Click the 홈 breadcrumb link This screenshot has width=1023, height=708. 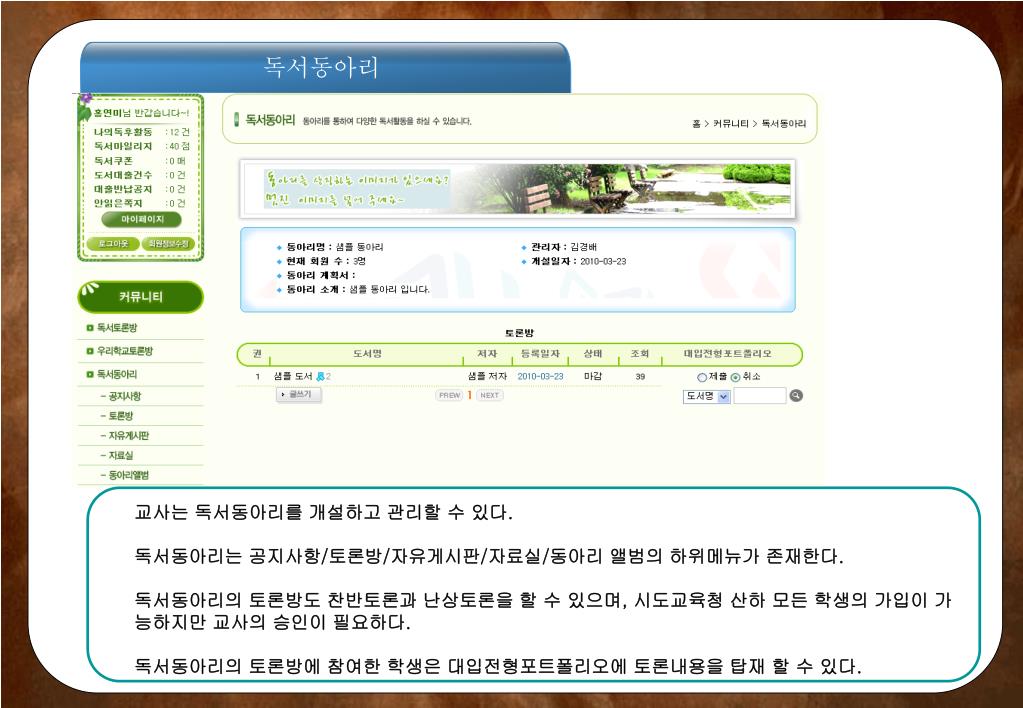[696, 123]
